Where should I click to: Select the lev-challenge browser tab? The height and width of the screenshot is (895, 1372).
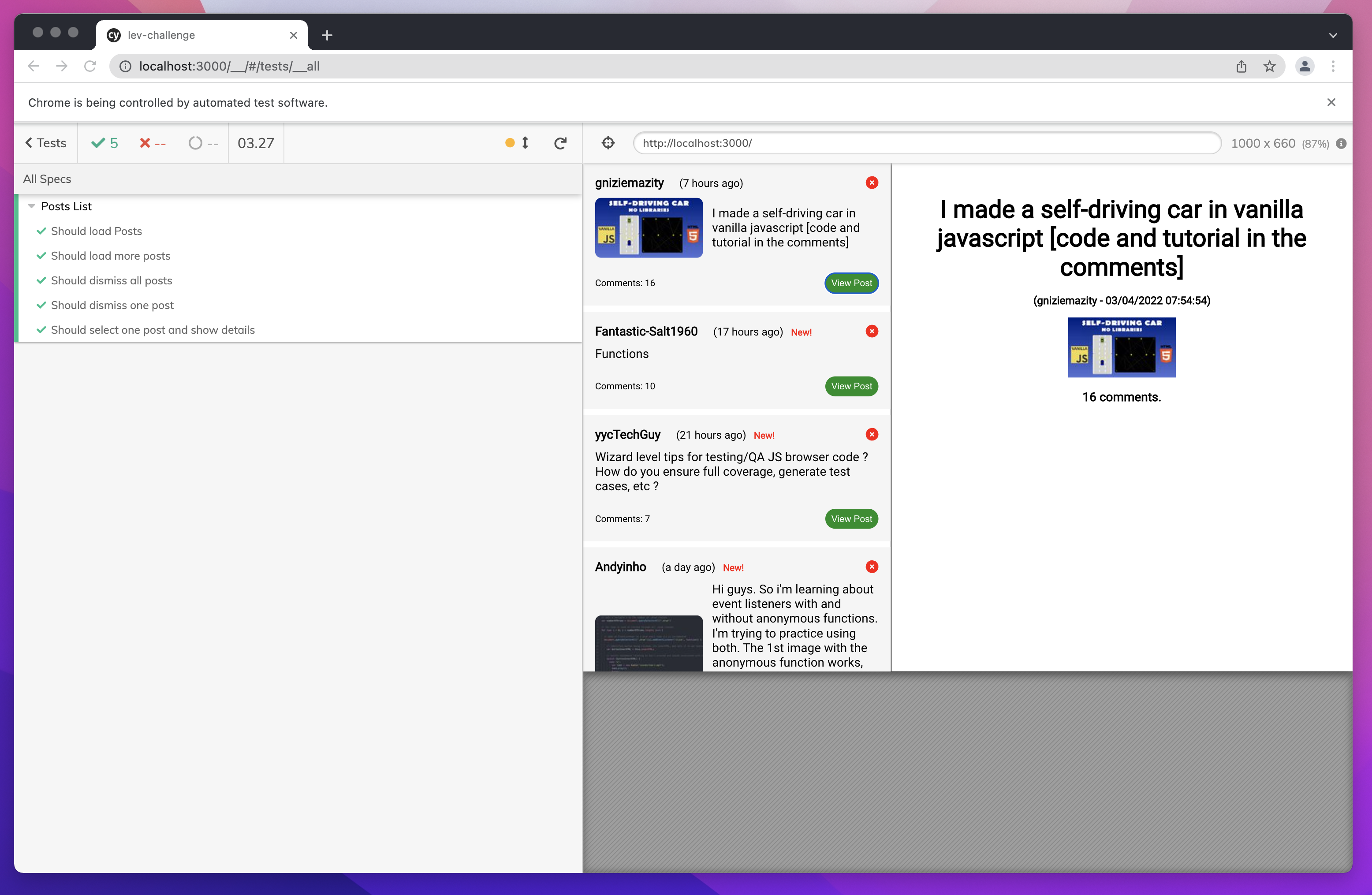(x=173, y=34)
